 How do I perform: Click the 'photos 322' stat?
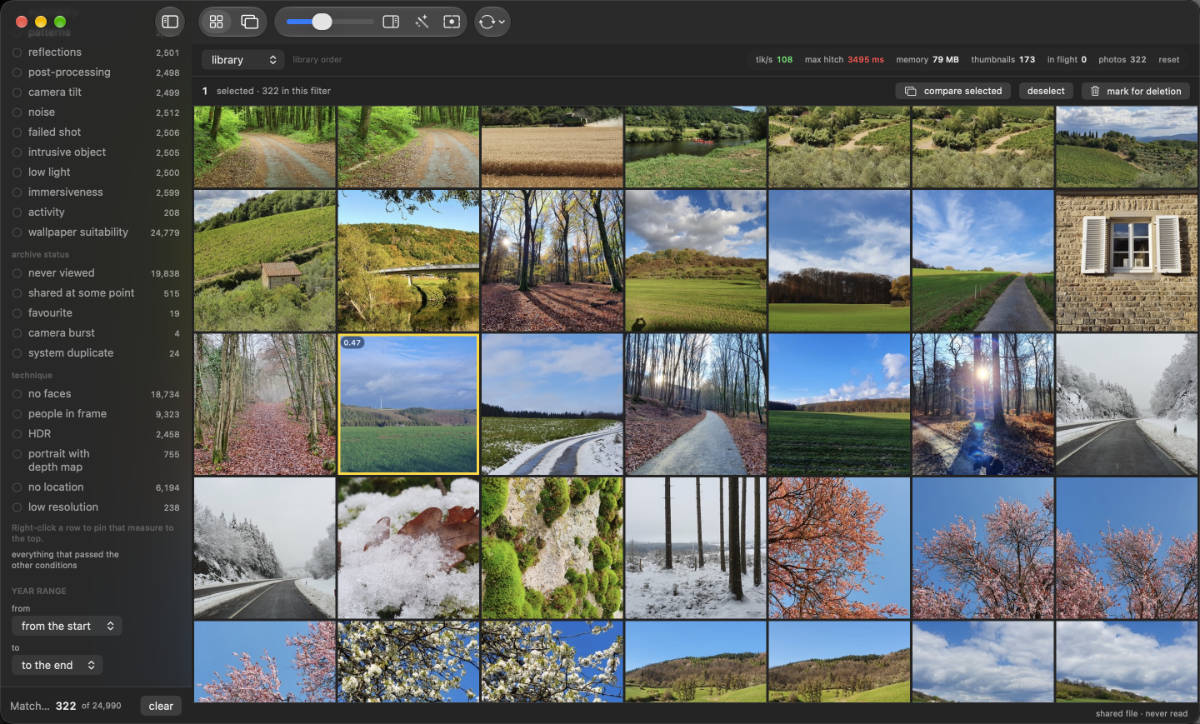[x=1122, y=60]
